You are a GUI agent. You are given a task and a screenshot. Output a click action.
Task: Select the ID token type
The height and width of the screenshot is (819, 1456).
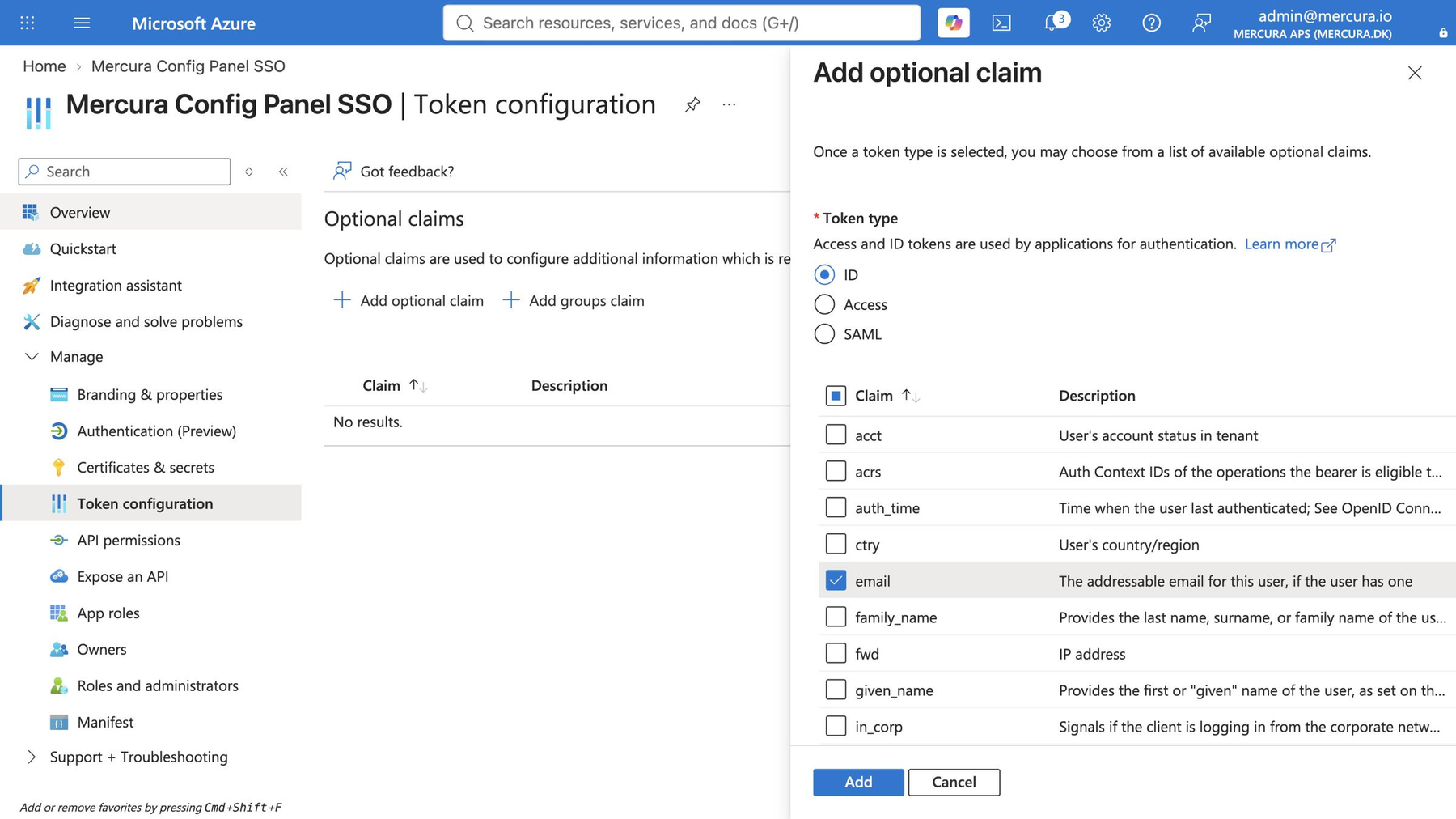point(824,275)
